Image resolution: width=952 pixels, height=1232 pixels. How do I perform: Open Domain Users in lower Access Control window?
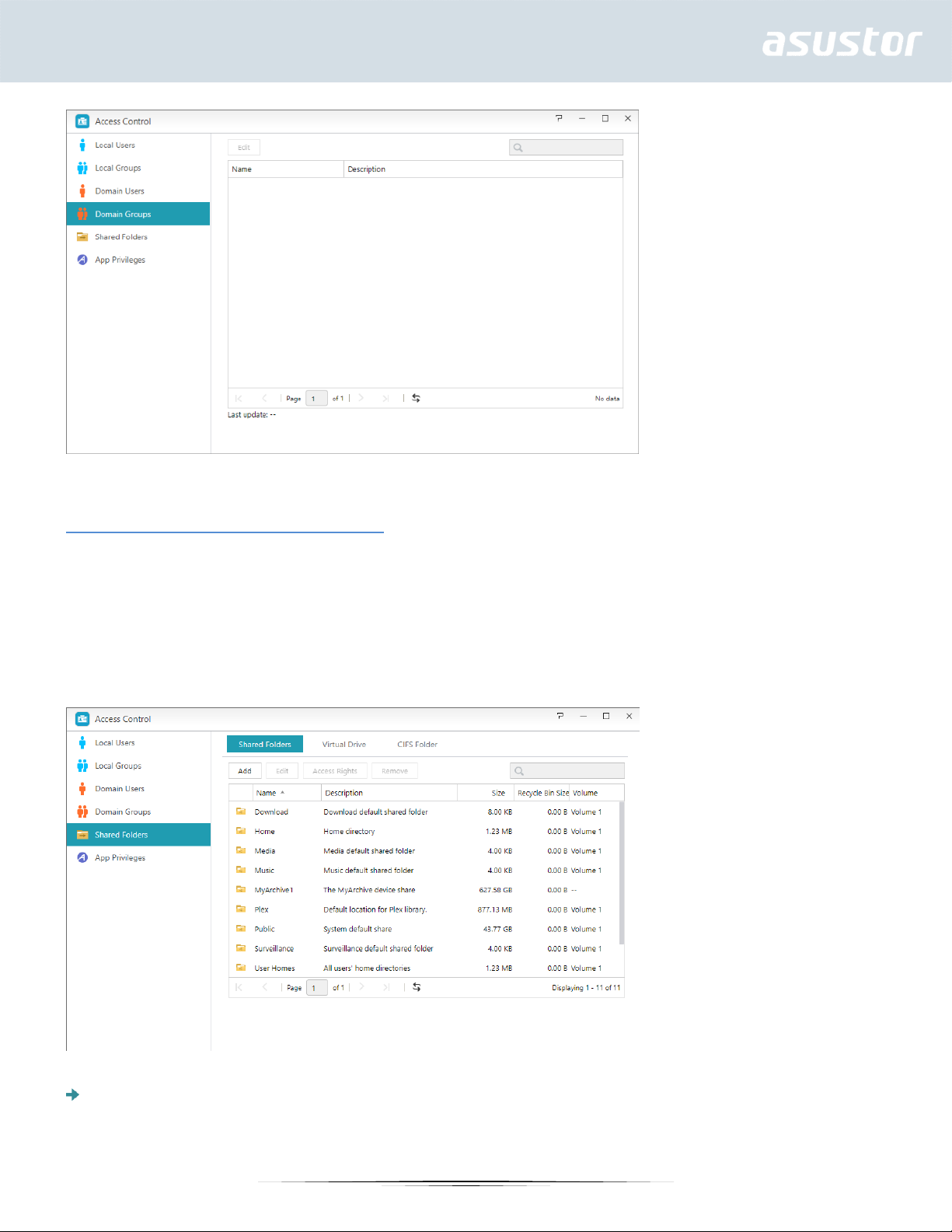point(138,789)
